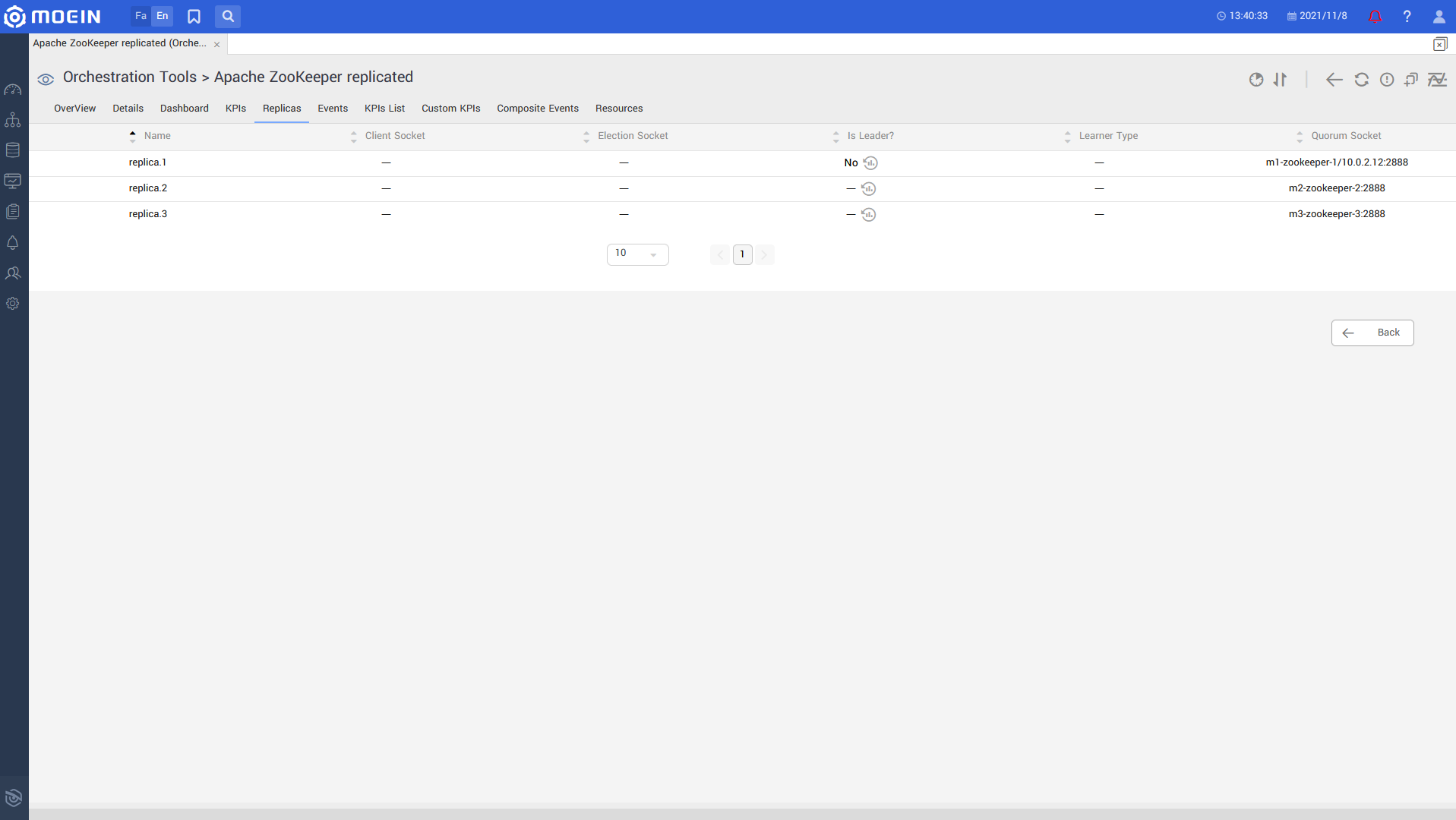Go to next page arrow
This screenshot has width=1456, height=820.
coord(765,254)
